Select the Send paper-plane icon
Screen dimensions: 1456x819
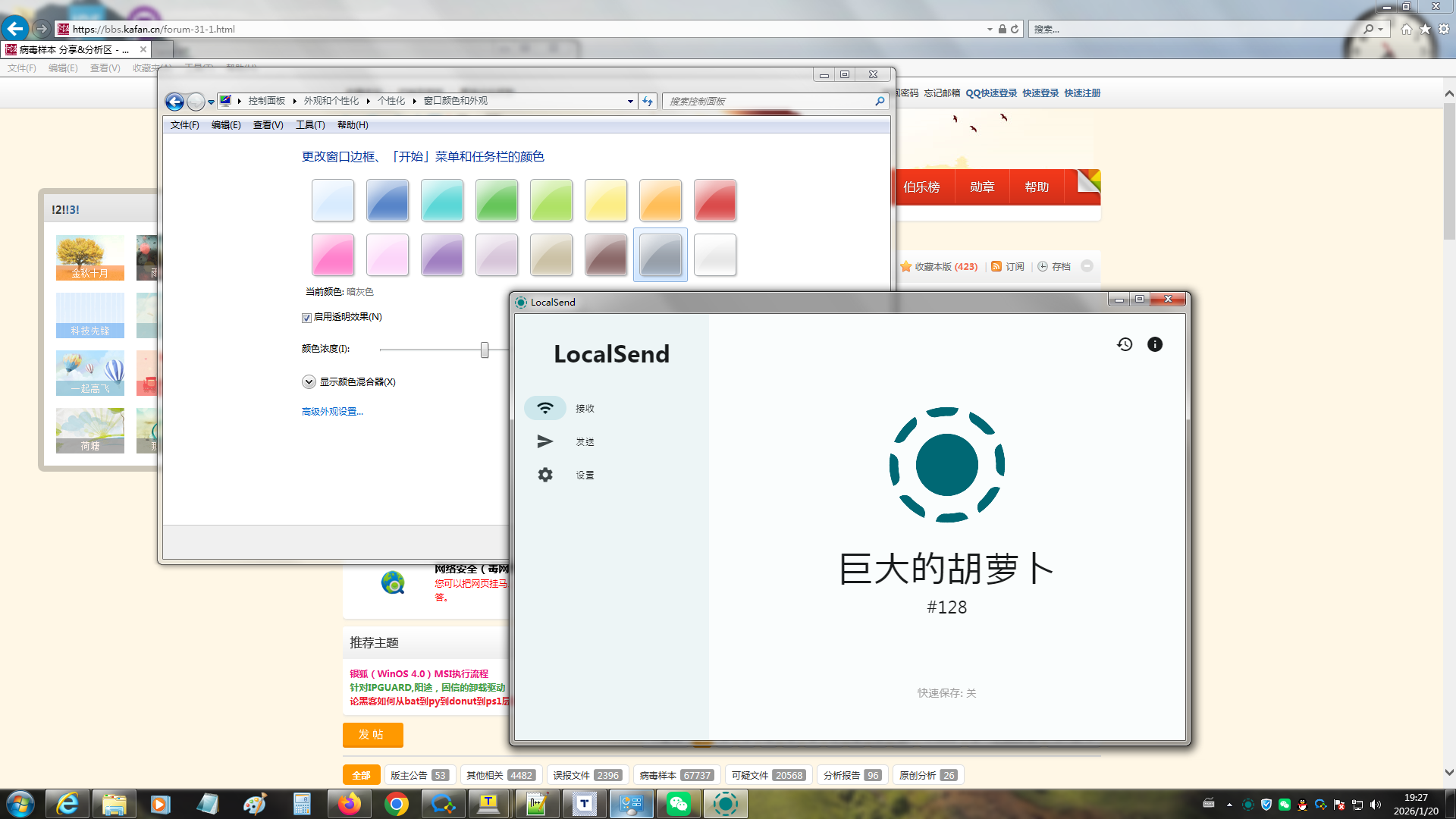coord(545,441)
